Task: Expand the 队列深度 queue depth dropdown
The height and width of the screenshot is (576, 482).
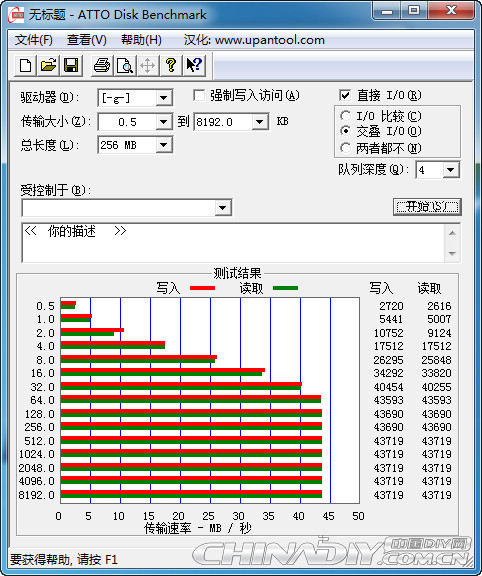Action: (x=450, y=170)
